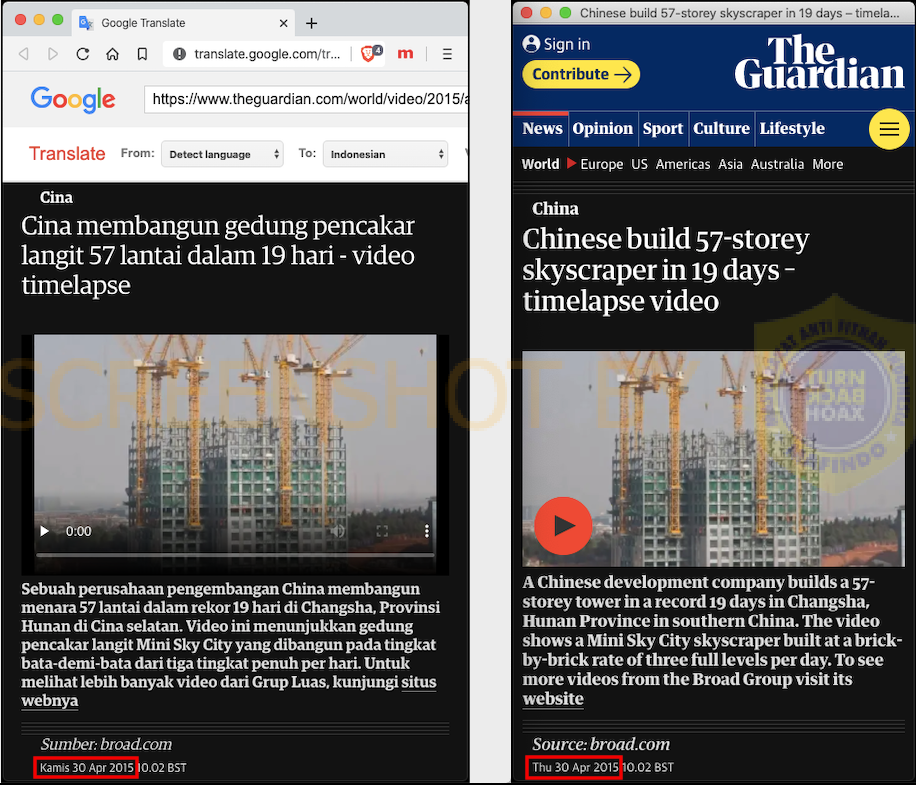Click the 'China' section link on Guardian

click(x=555, y=209)
